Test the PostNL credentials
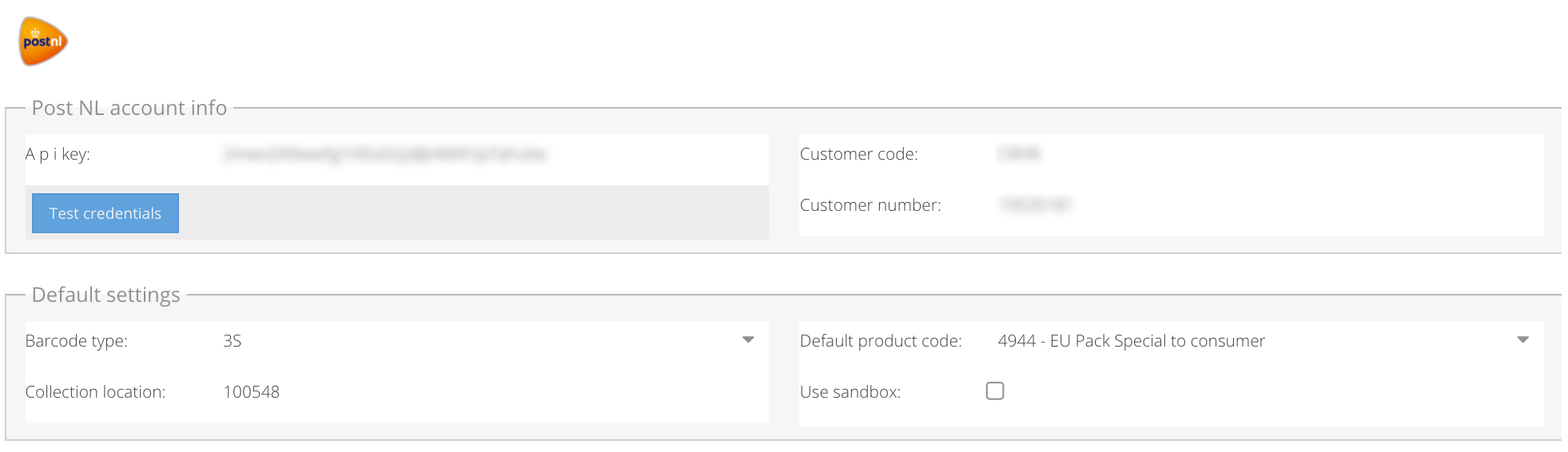This screenshot has width=1568, height=452. [105, 213]
